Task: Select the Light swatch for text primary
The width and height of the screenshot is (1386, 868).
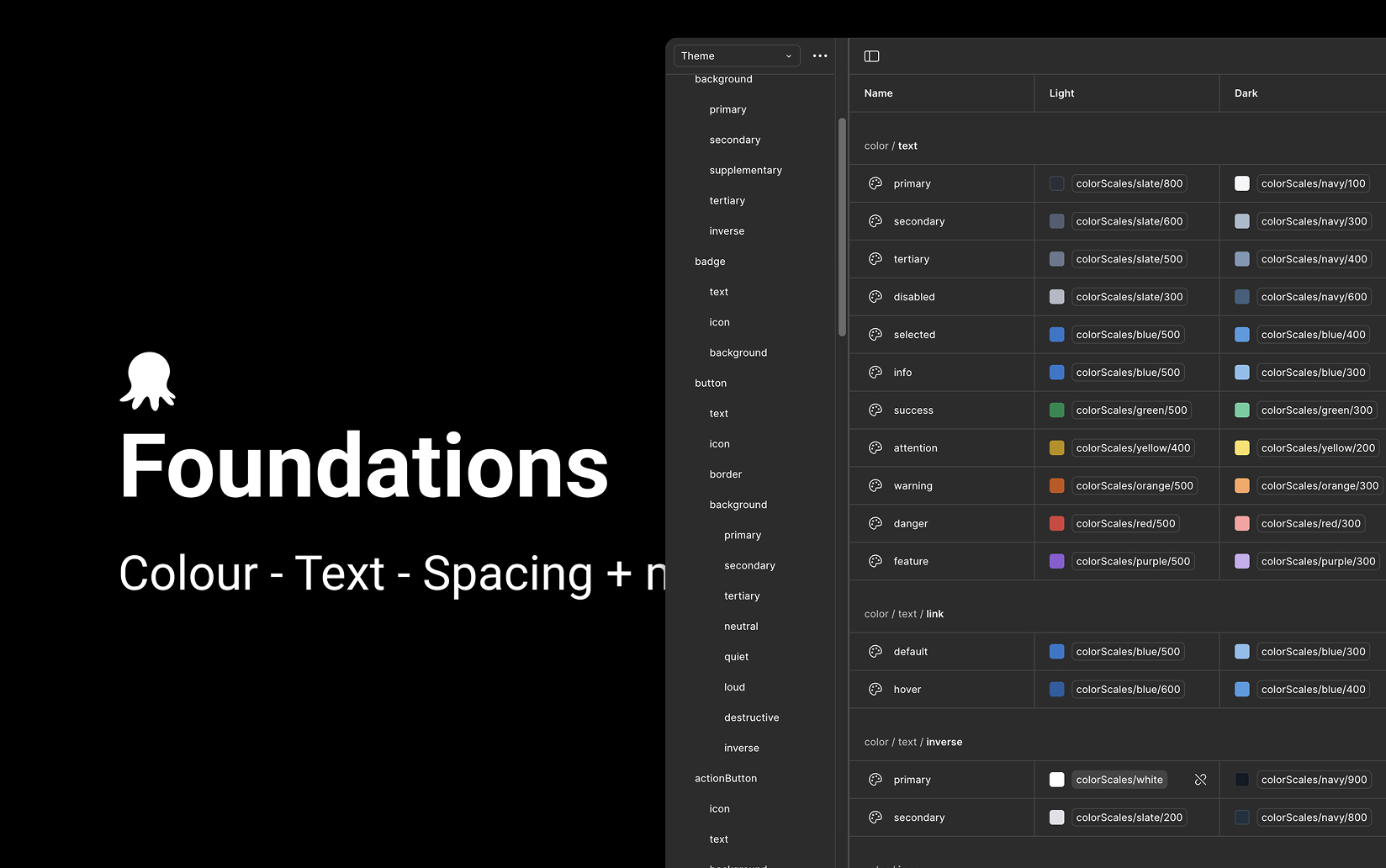Action: (x=1057, y=183)
